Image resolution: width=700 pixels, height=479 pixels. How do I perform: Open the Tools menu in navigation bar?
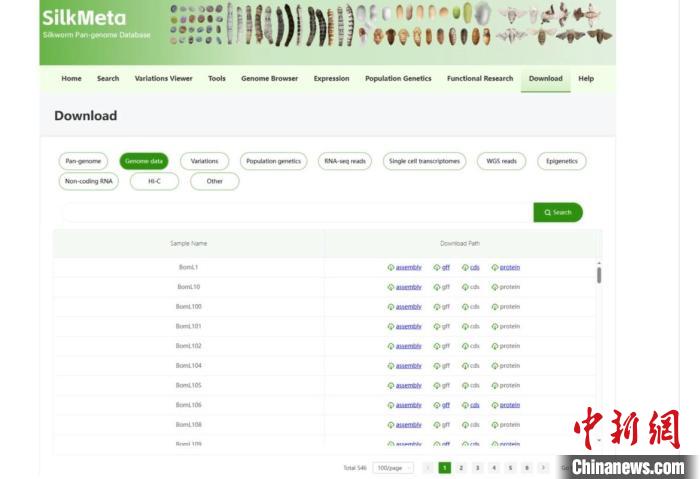tap(217, 78)
